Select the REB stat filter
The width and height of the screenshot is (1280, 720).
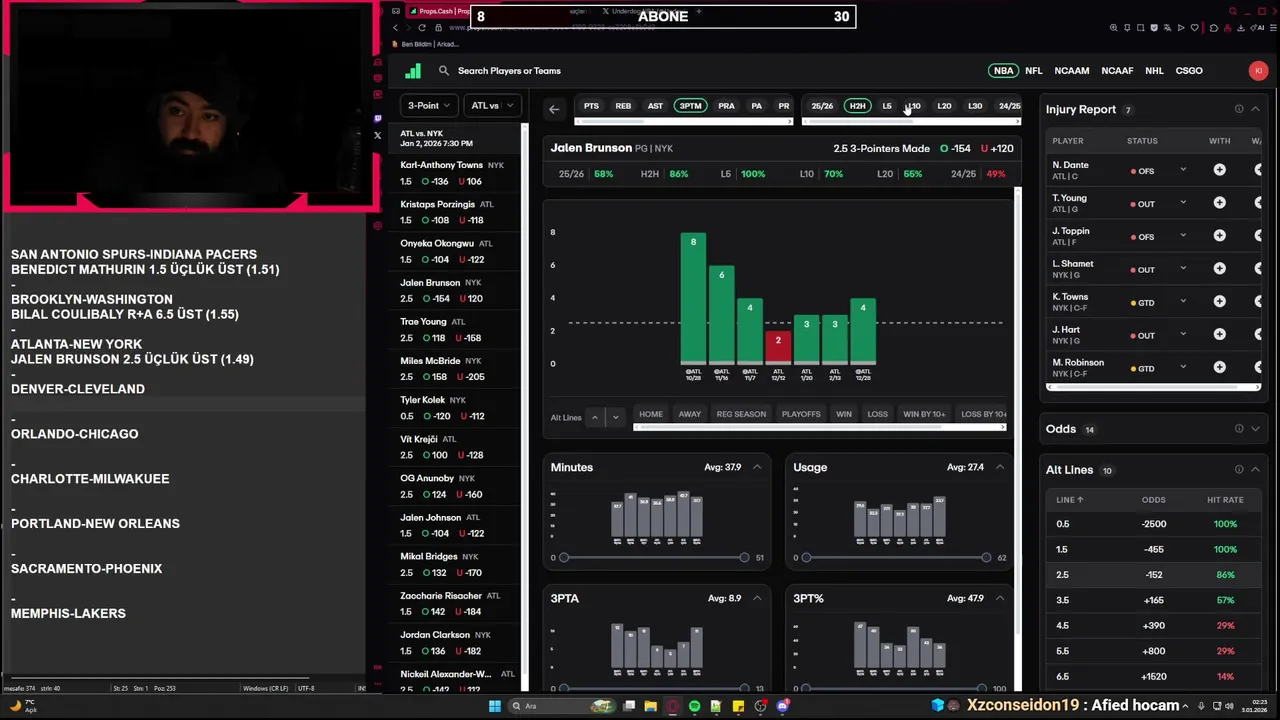tap(623, 106)
